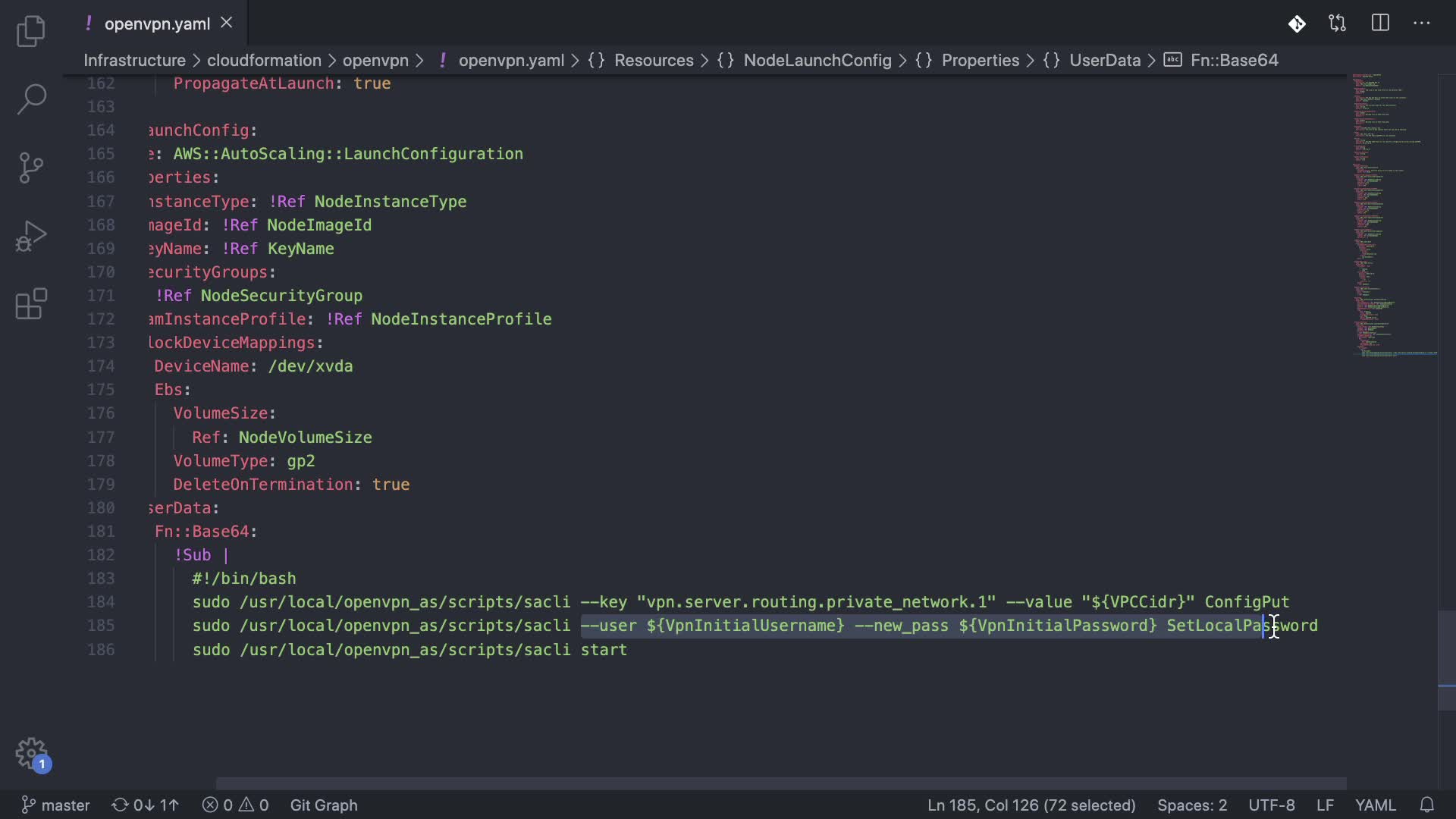Close the openvpn.yaml tab

226,23
